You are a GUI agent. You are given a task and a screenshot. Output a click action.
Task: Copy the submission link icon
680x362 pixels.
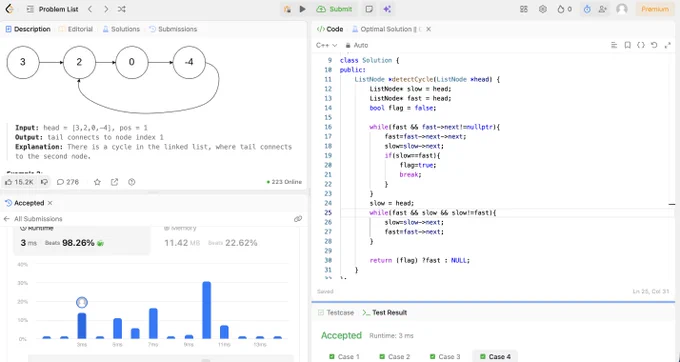298,219
